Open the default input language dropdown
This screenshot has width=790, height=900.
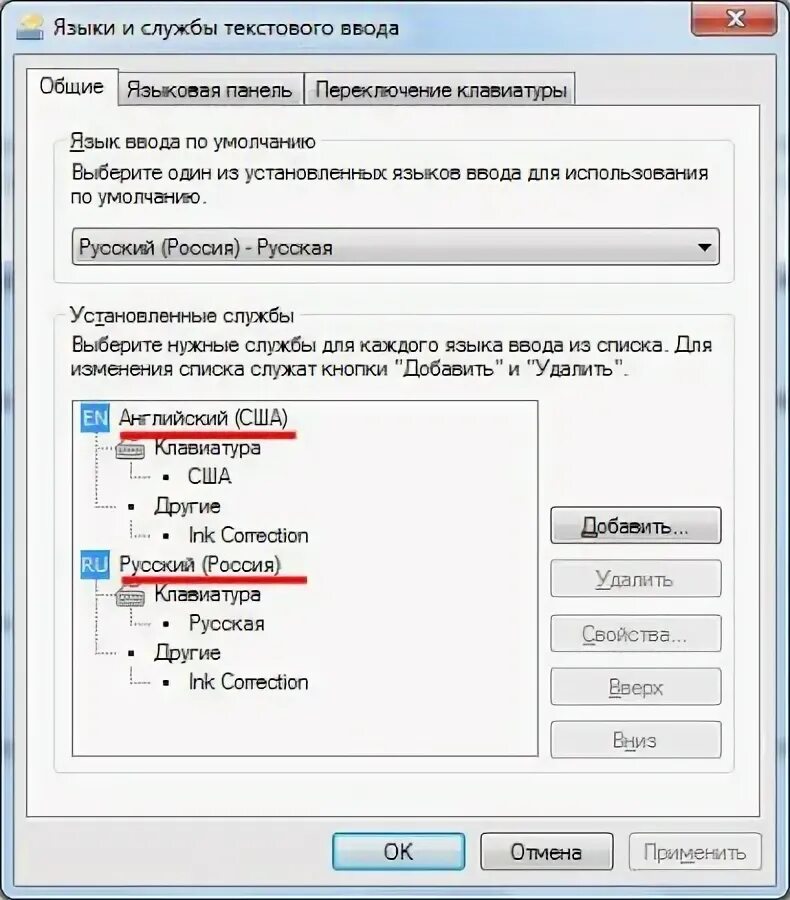[396, 247]
